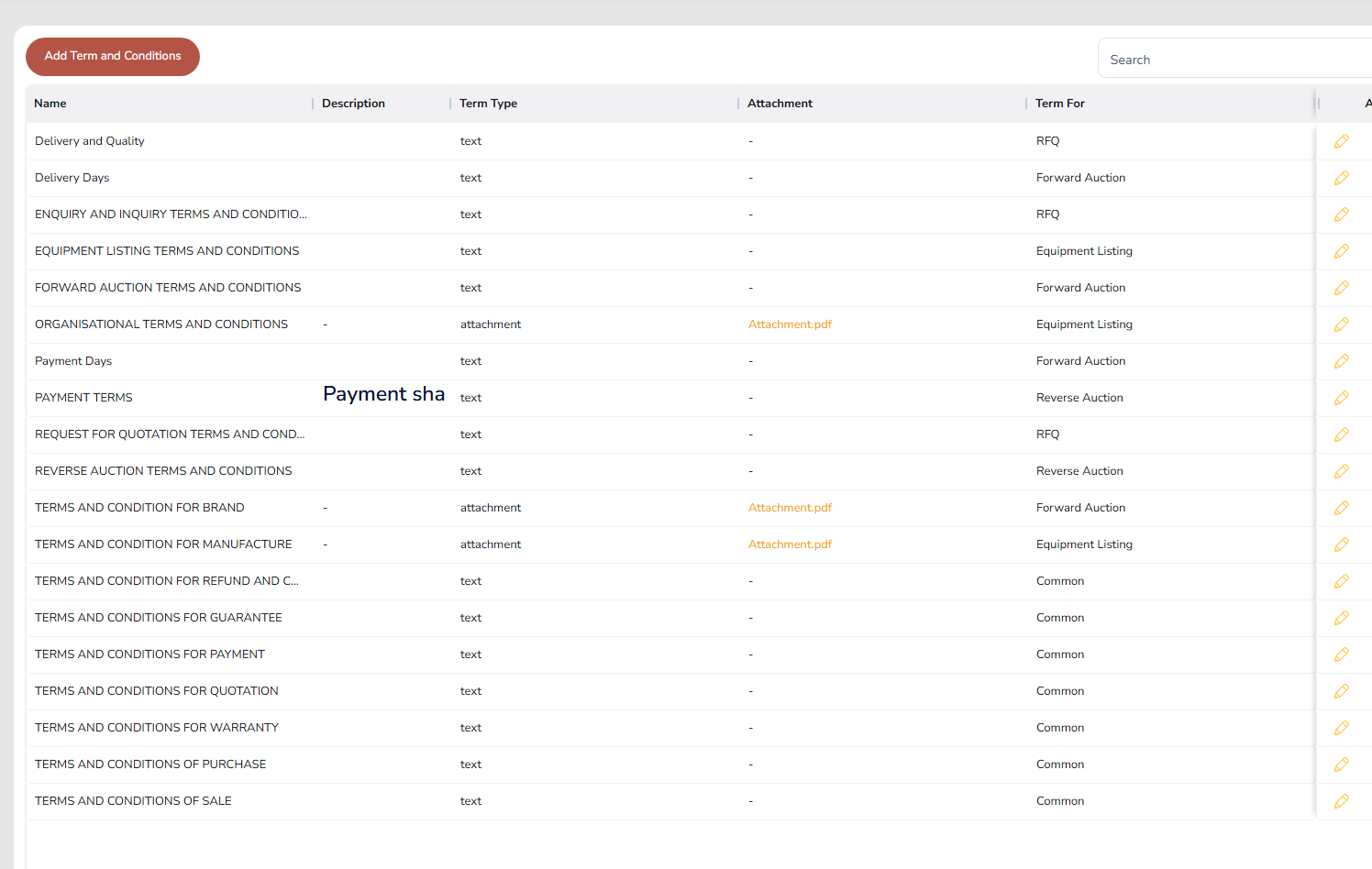1372x869 pixels.
Task: Click the Attachment column header
Action: pos(780,104)
